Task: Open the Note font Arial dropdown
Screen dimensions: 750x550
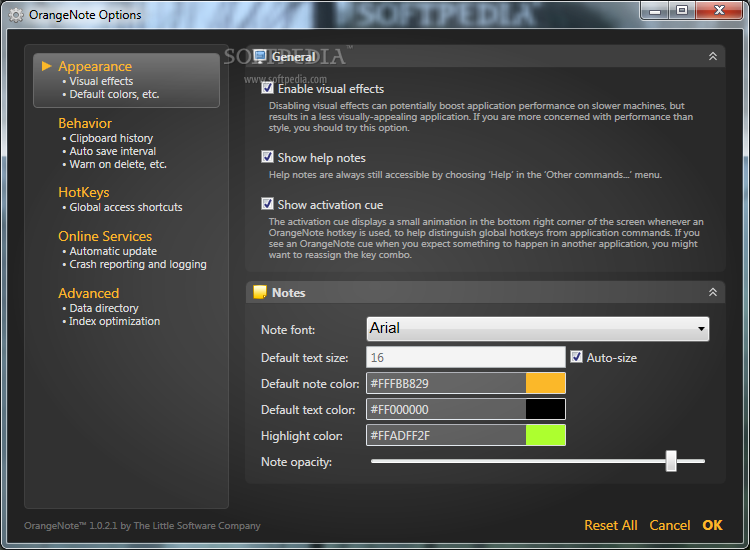Action: click(538, 329)
